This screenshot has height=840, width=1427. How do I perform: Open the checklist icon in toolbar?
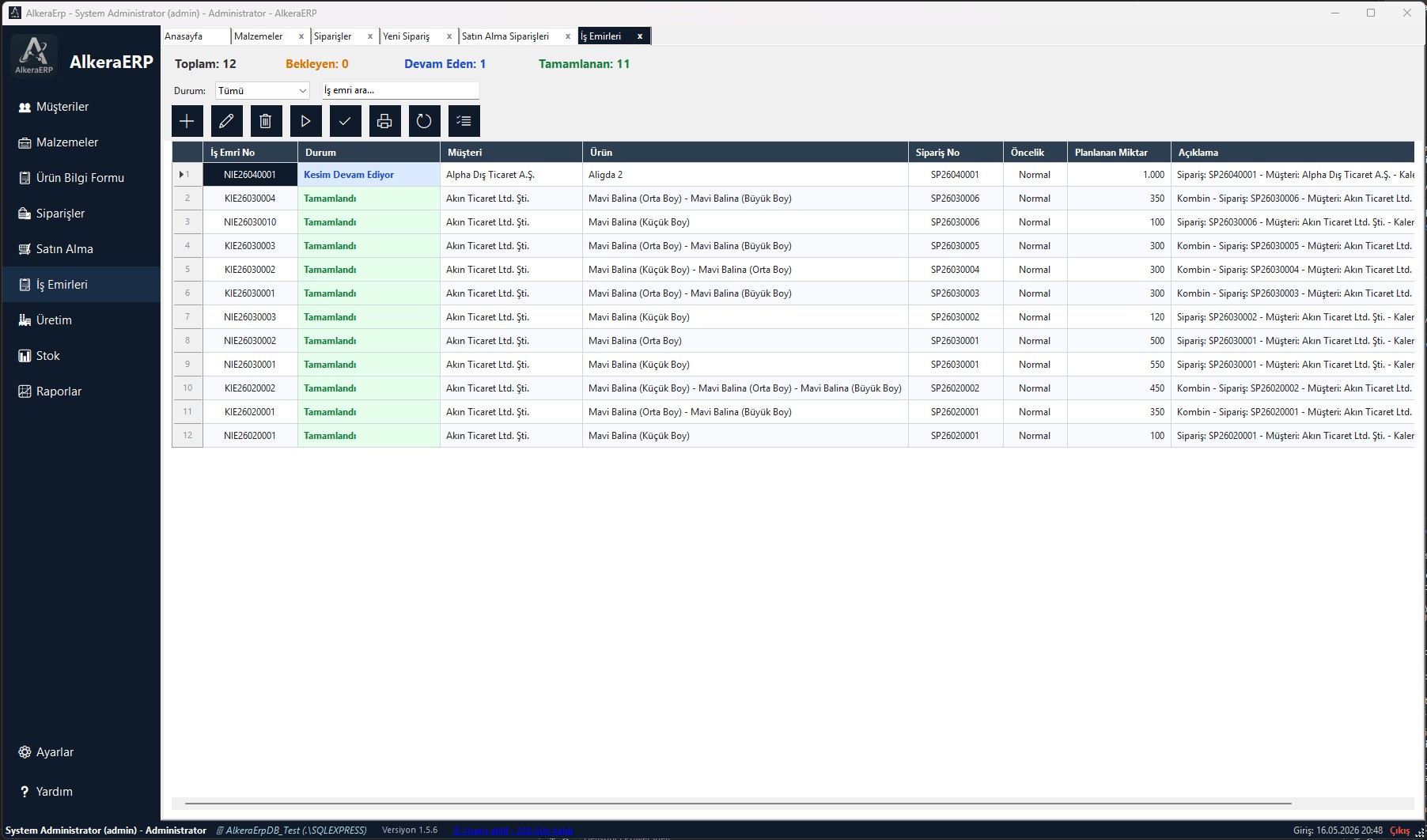464,121
